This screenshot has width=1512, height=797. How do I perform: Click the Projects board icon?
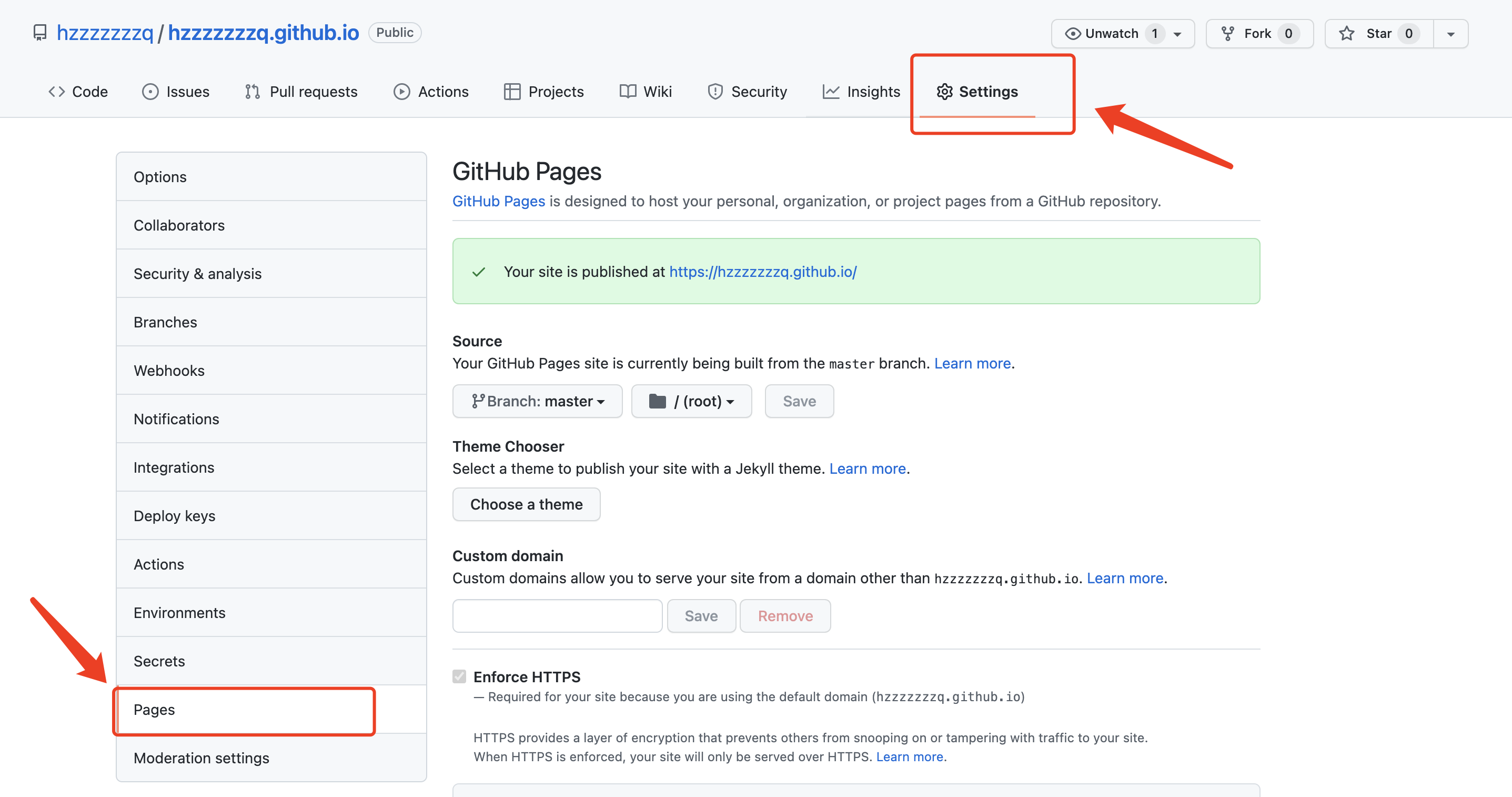tap(512, 92)
